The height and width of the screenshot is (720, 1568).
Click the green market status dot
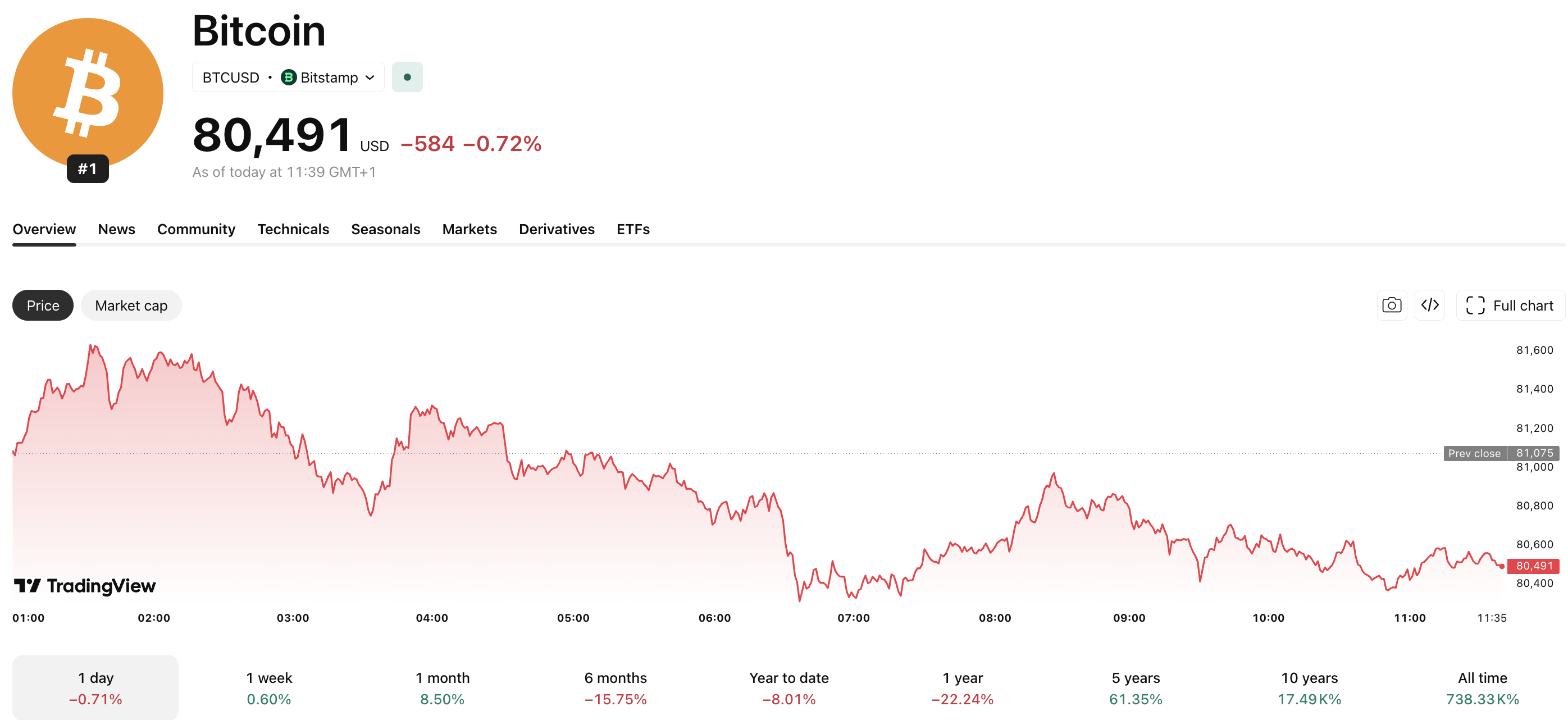pos(407,78)
